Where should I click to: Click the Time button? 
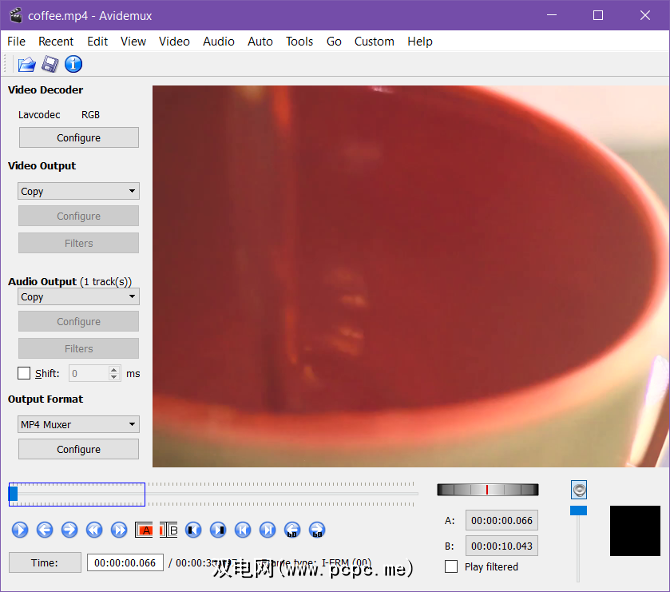(x=45, y=563)
